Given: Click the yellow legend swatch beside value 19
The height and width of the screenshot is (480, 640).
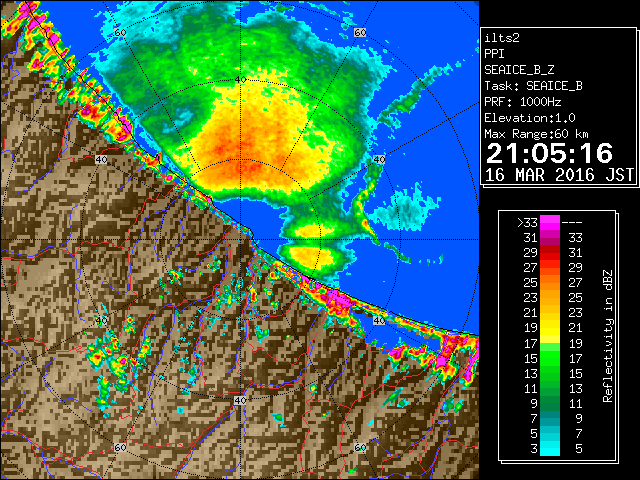Looking at the screenshot, I should coord(550,328).
